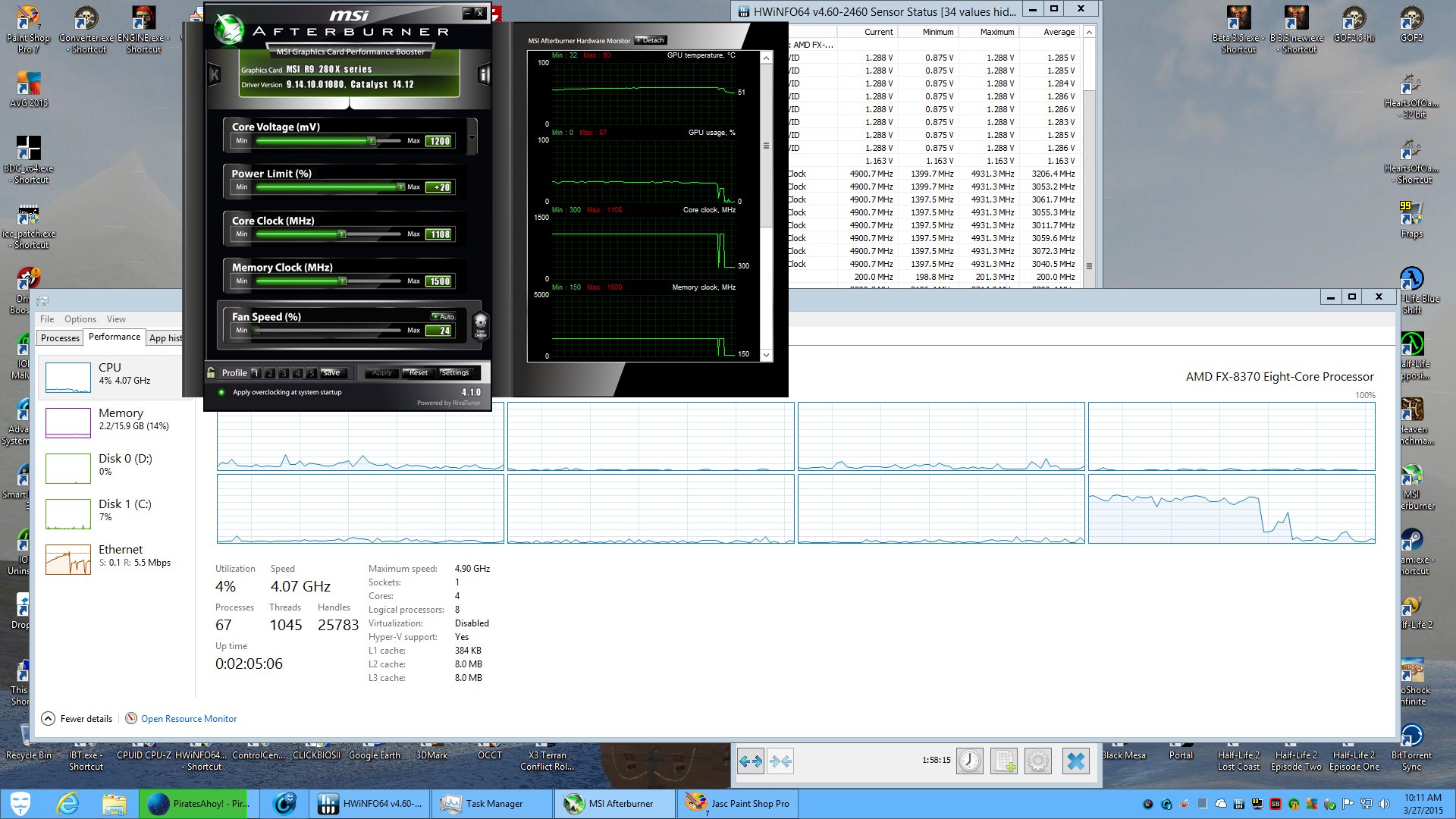Switch to Performance tab
The width and height of the screenshot is (1456, 819).
pos(115,337)
